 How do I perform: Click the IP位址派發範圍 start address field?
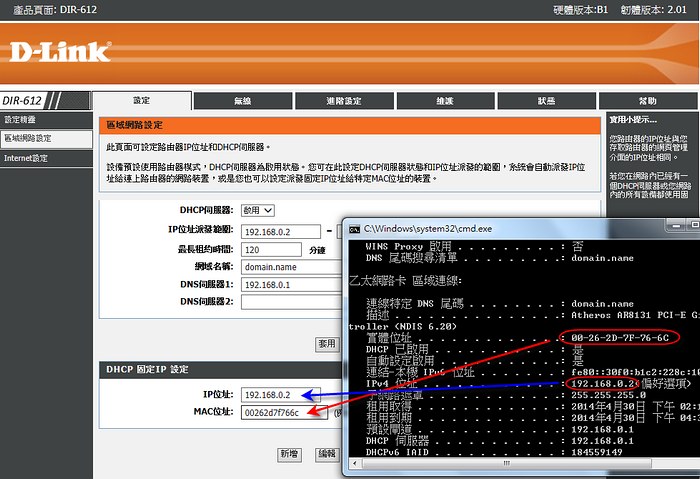pos(284,230)
